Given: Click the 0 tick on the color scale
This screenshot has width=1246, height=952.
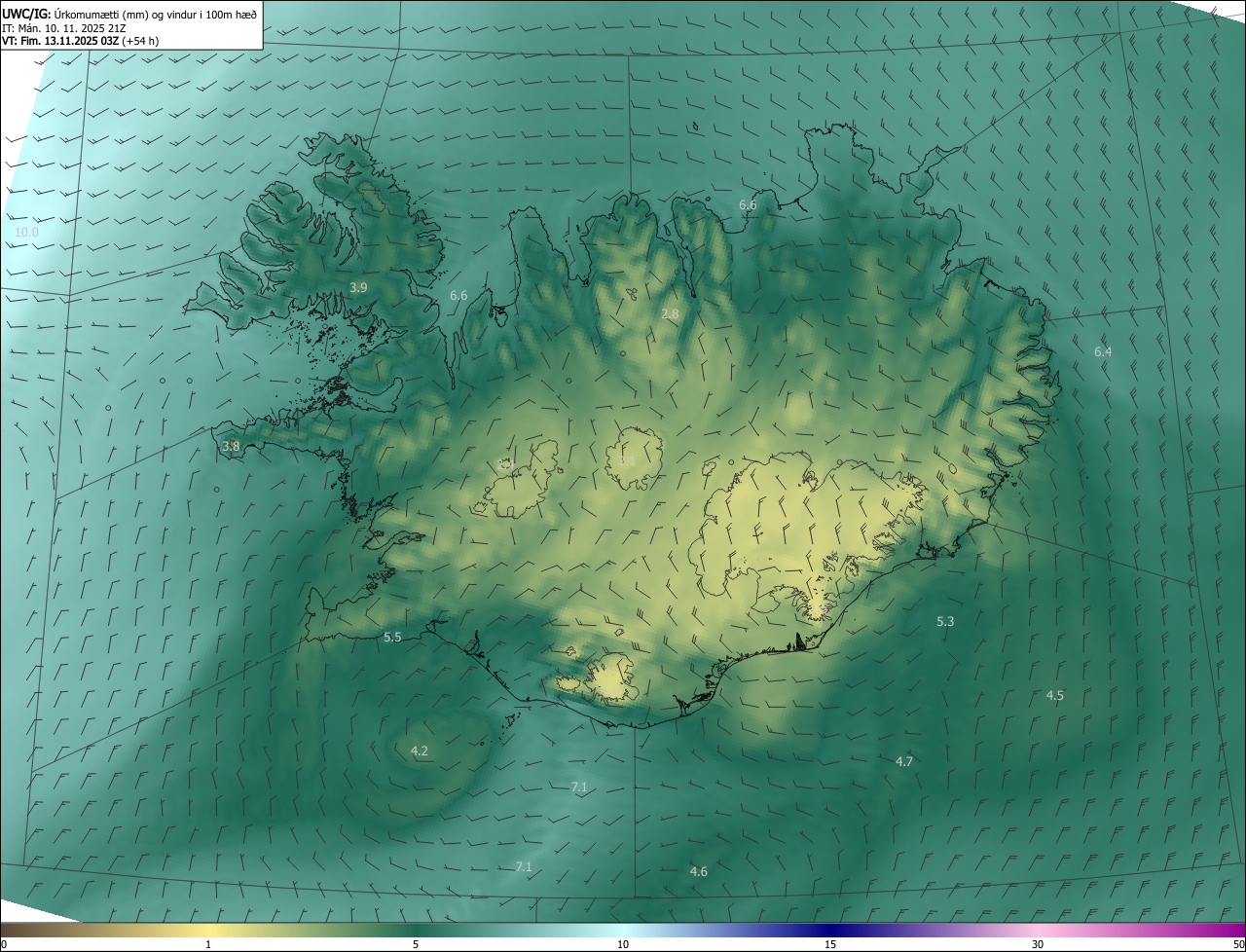Looking at the screenshot, I should [4, 944].
